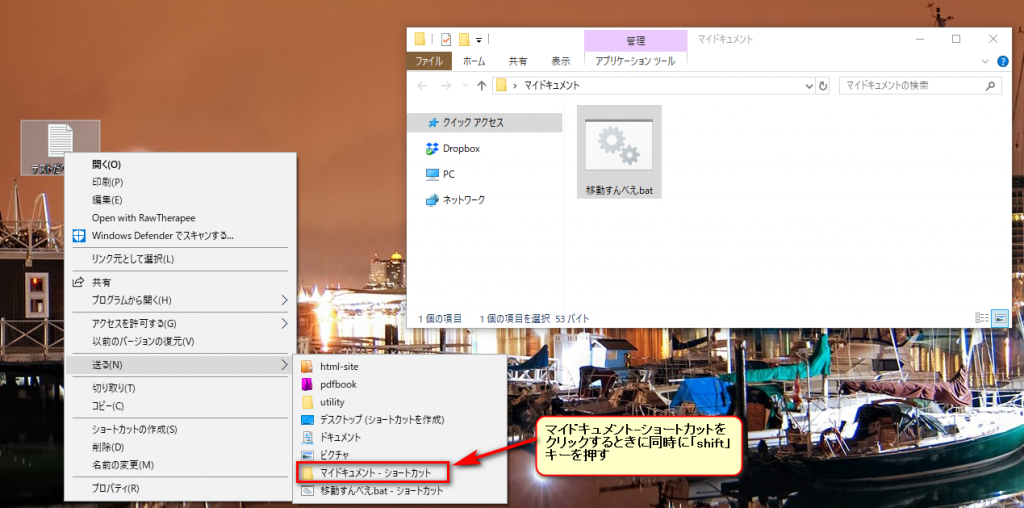Open the ファイル ribbon tab
The width and height of the screenshot is (1024, 508).
(429, 61)
